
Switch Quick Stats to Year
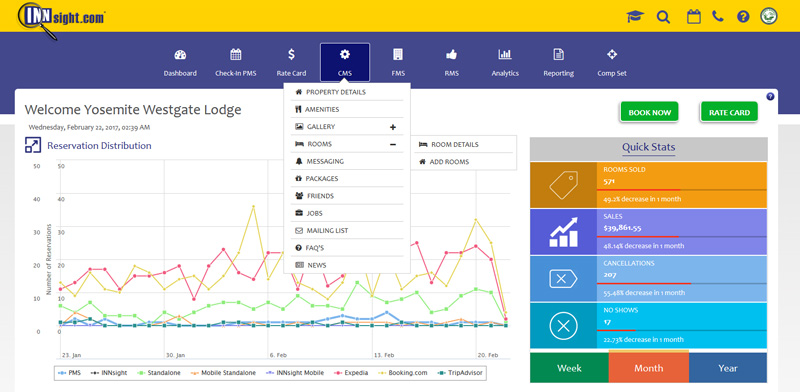point(728,368)
